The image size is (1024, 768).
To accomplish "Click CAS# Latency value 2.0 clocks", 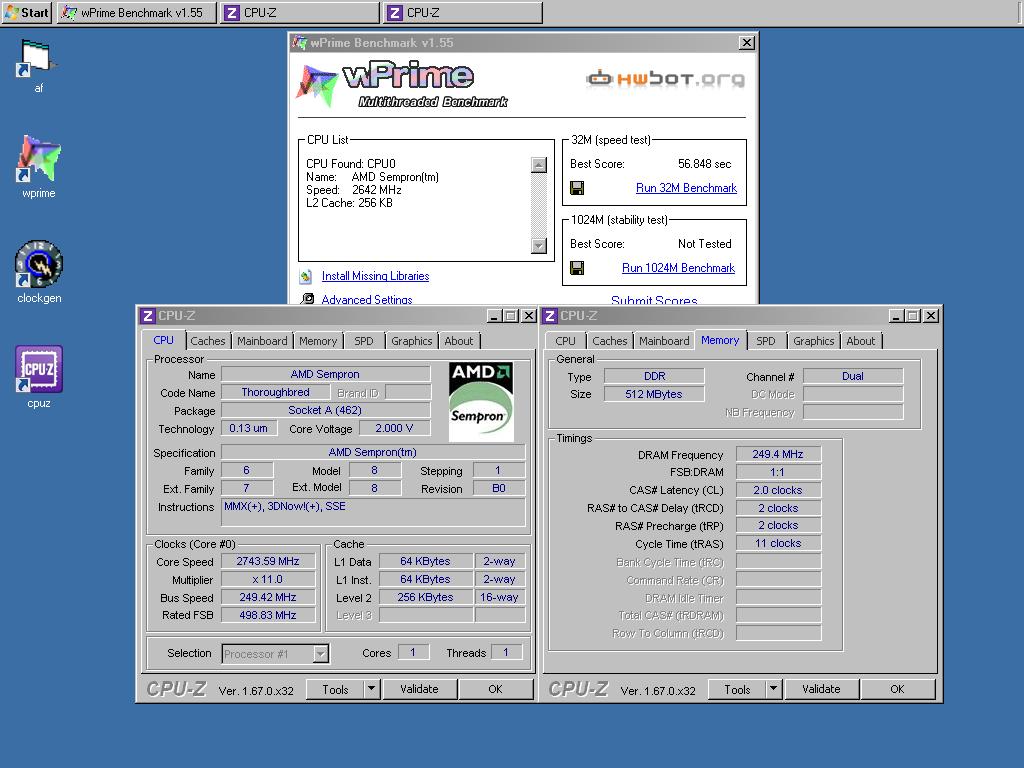I will click(x=778, y=490).
